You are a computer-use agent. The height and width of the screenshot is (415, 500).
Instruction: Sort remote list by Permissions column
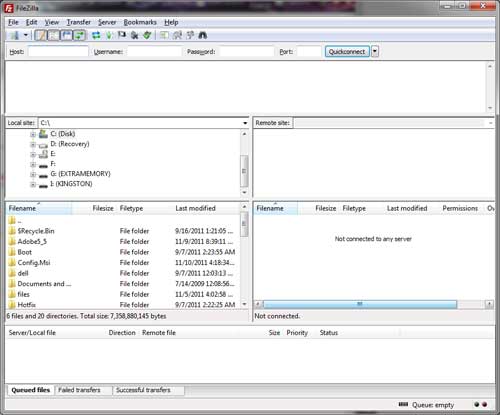(460, 208)
